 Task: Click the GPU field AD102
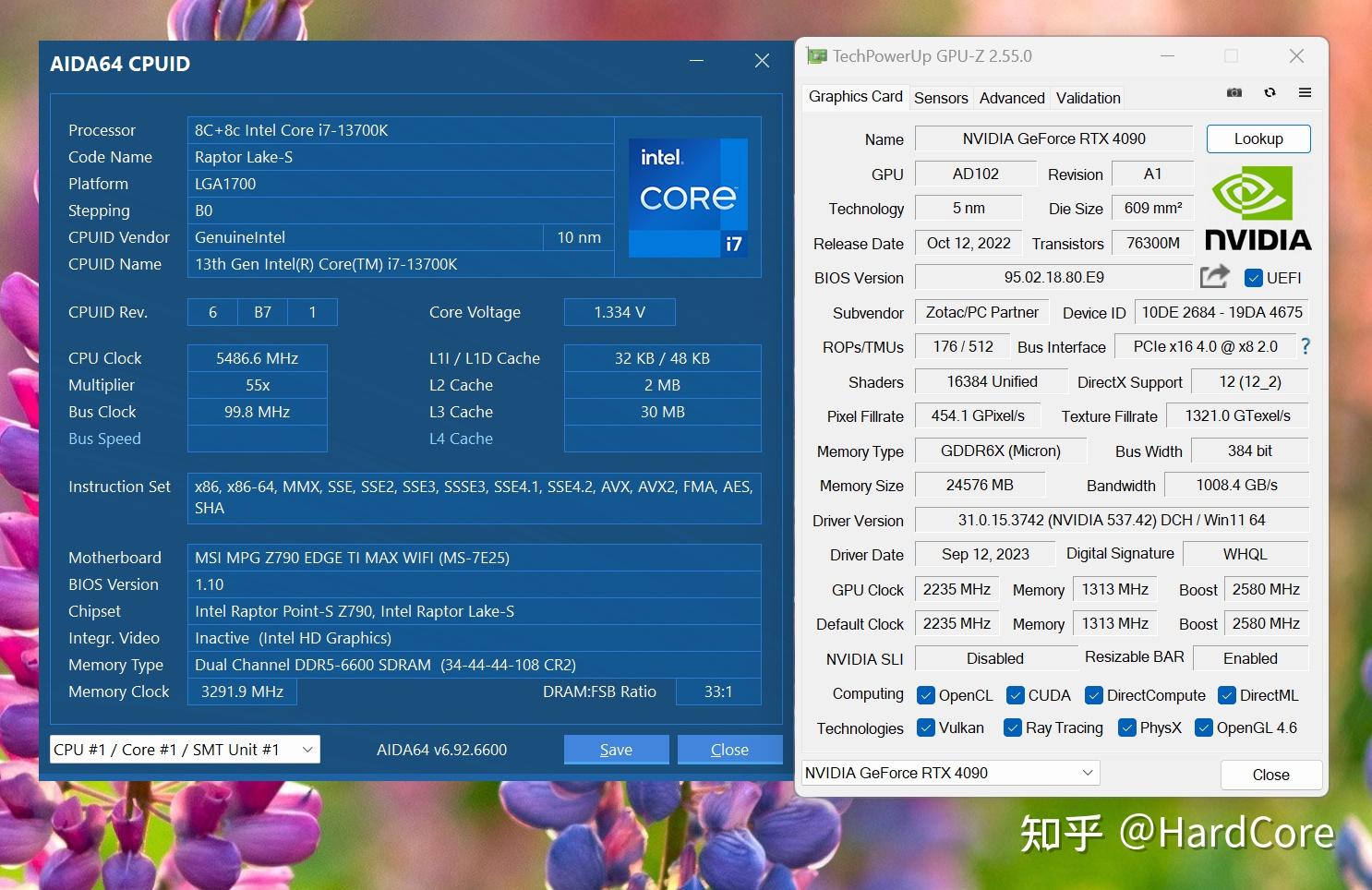976,174
